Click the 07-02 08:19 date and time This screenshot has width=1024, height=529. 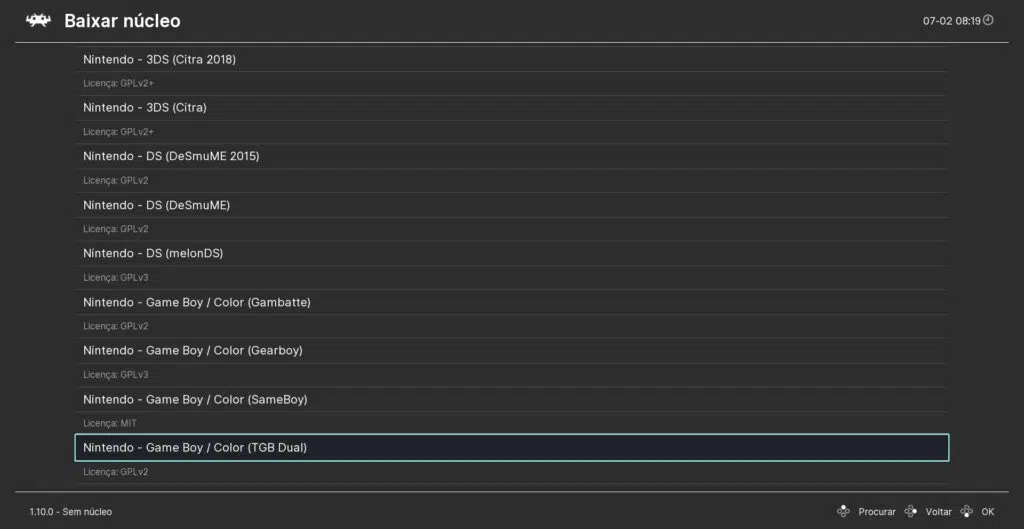click(x=952, y=21)
